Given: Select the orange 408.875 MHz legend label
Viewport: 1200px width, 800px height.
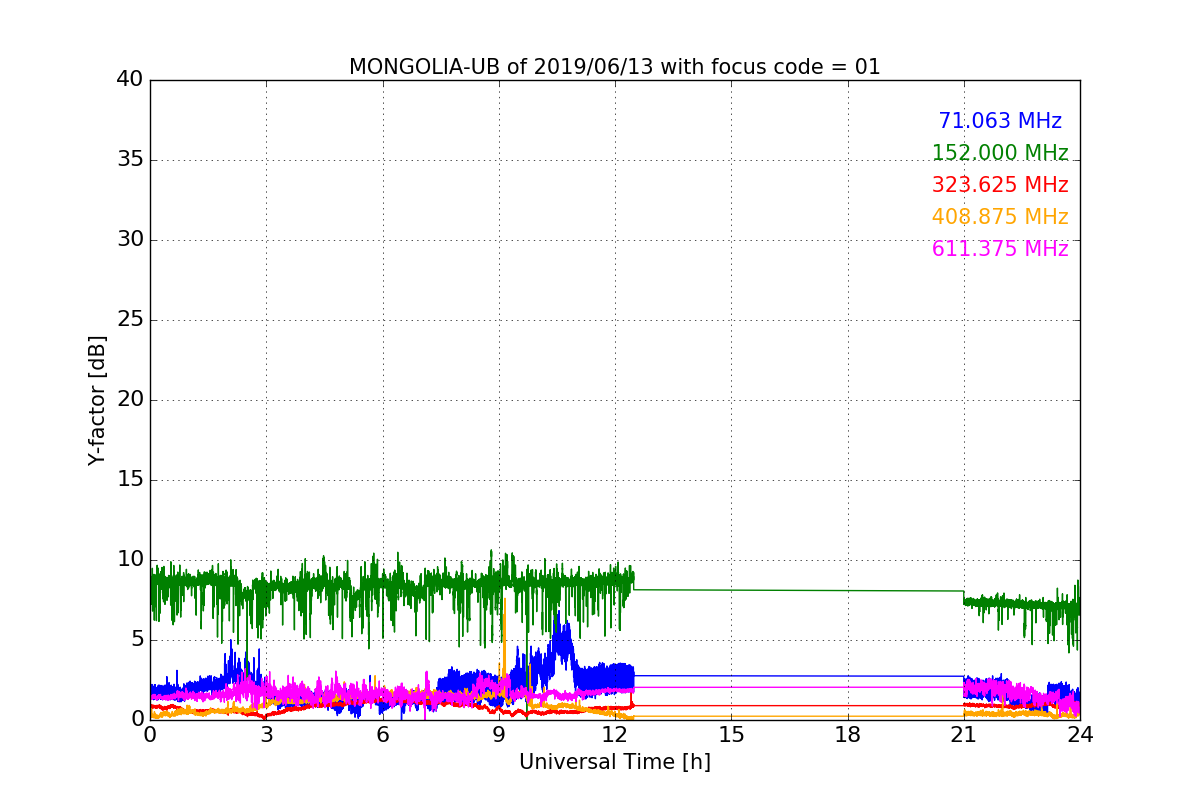Looking at the screenshot, I should (1000, 217).
